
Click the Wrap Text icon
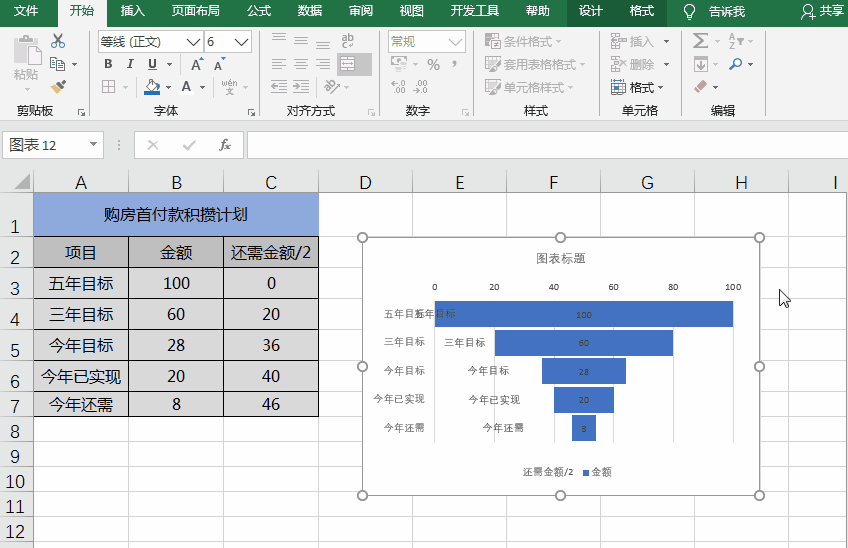tap(348, 40)
